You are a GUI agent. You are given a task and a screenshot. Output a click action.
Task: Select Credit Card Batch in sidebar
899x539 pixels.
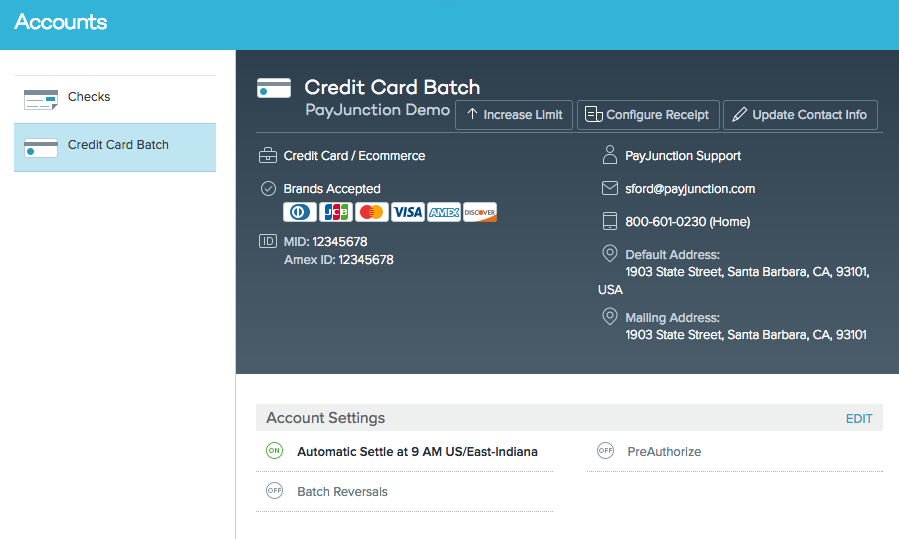tap(115, 147)
